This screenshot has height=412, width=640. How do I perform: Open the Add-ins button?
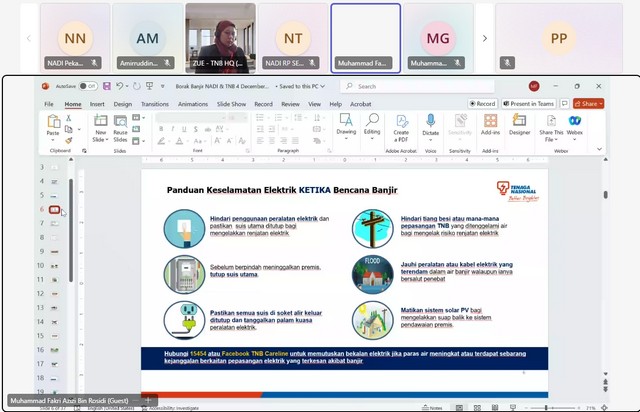[490, 124]
